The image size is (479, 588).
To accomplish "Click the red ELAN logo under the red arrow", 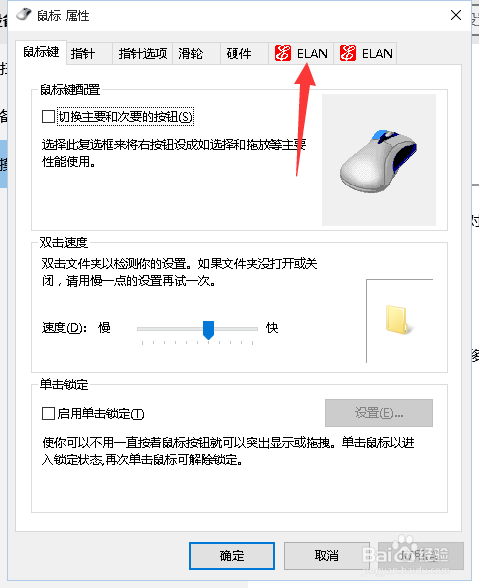I will tap(282, 53).
